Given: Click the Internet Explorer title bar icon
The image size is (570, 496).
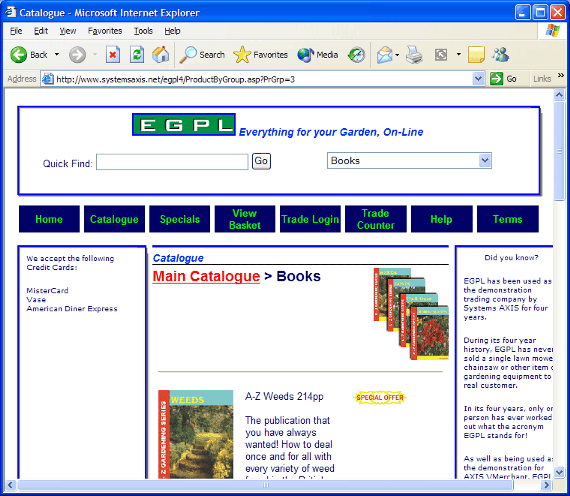Looking at the screenshot, I should 11,12.
